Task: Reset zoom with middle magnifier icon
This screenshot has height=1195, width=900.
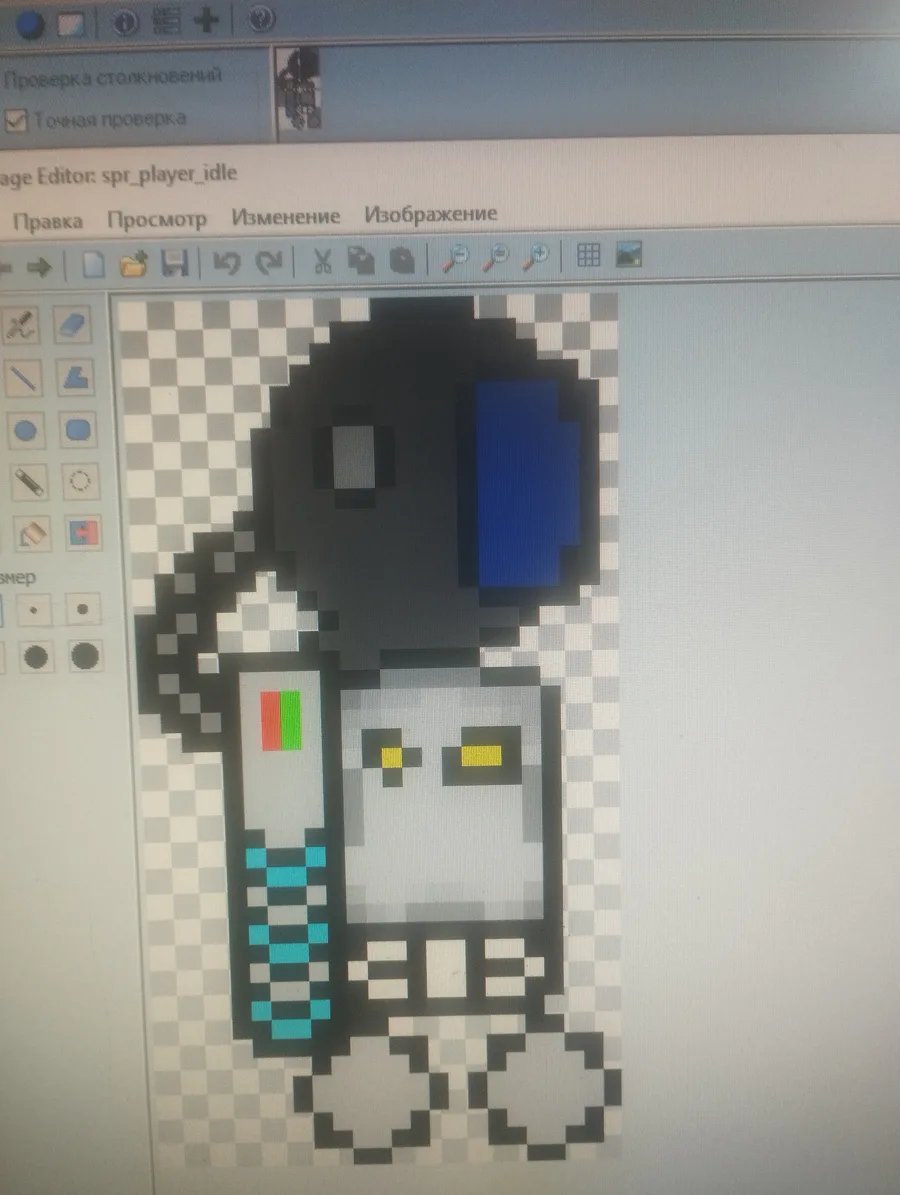Action: pyautogui.click(x=496, y=257)
